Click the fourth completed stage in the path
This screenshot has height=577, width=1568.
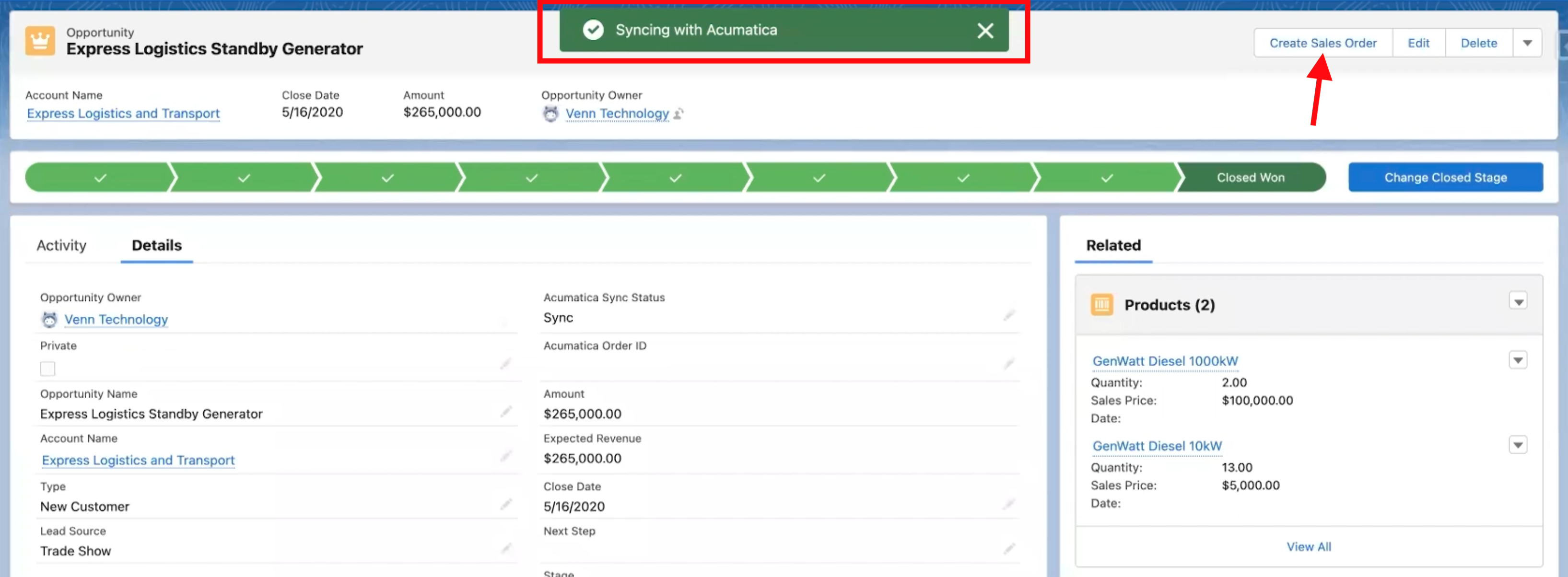[531, 178]
